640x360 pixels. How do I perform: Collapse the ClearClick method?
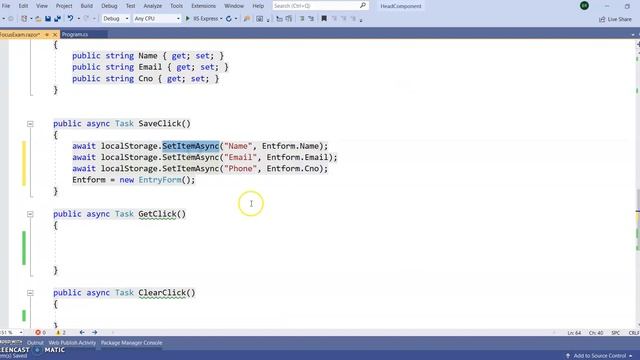30,293
